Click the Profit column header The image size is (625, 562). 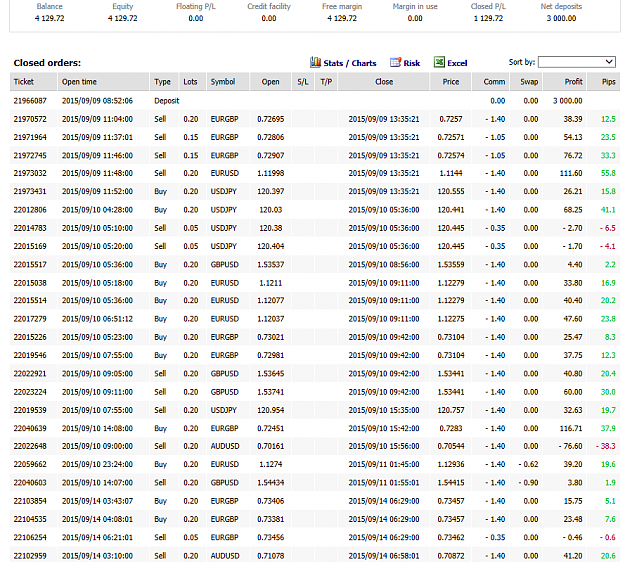564,82
